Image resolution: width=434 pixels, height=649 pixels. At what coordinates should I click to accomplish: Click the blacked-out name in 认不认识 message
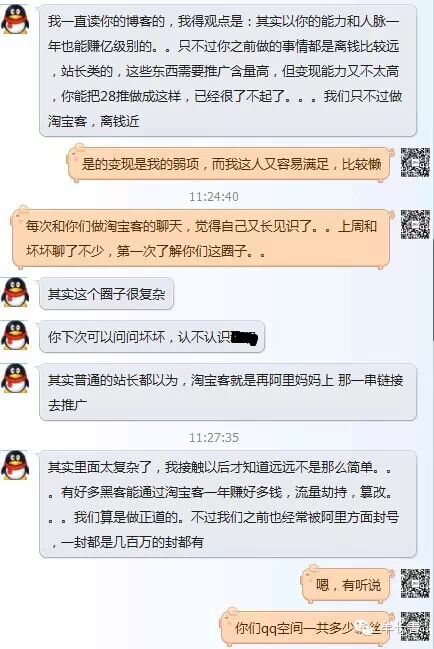[x=244, y=337]
